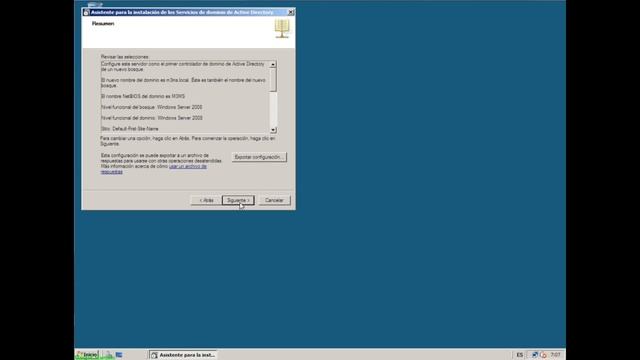
Task: Select the Asistente taskbar button
Action: 183,355
